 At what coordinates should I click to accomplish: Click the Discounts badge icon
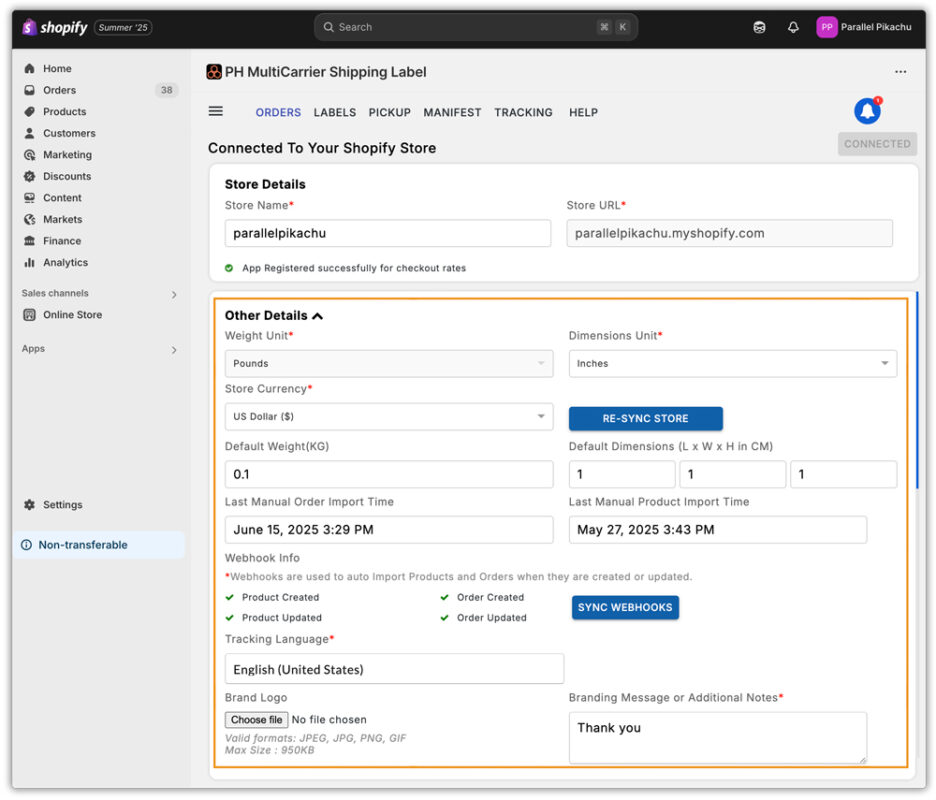click(29, 176)
